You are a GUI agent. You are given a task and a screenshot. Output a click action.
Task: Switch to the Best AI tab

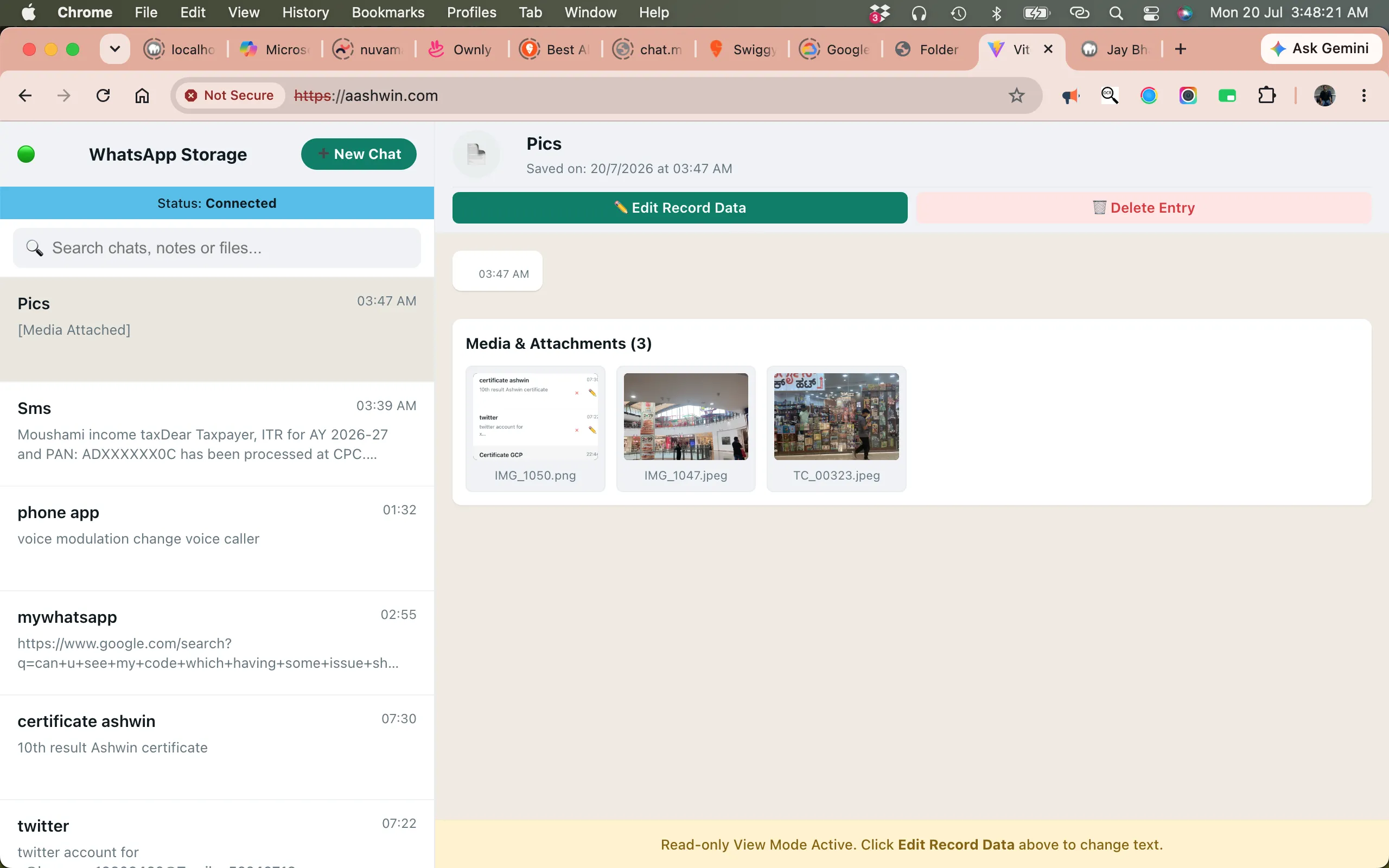coord(555,49)
